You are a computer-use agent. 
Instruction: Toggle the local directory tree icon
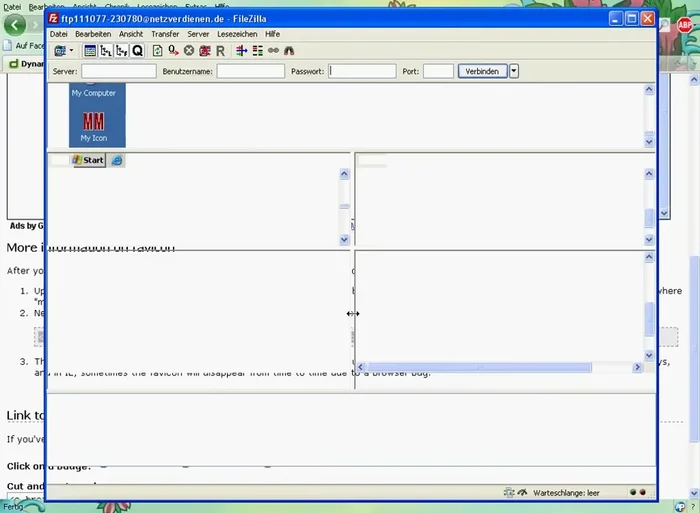tap(106, 51)
